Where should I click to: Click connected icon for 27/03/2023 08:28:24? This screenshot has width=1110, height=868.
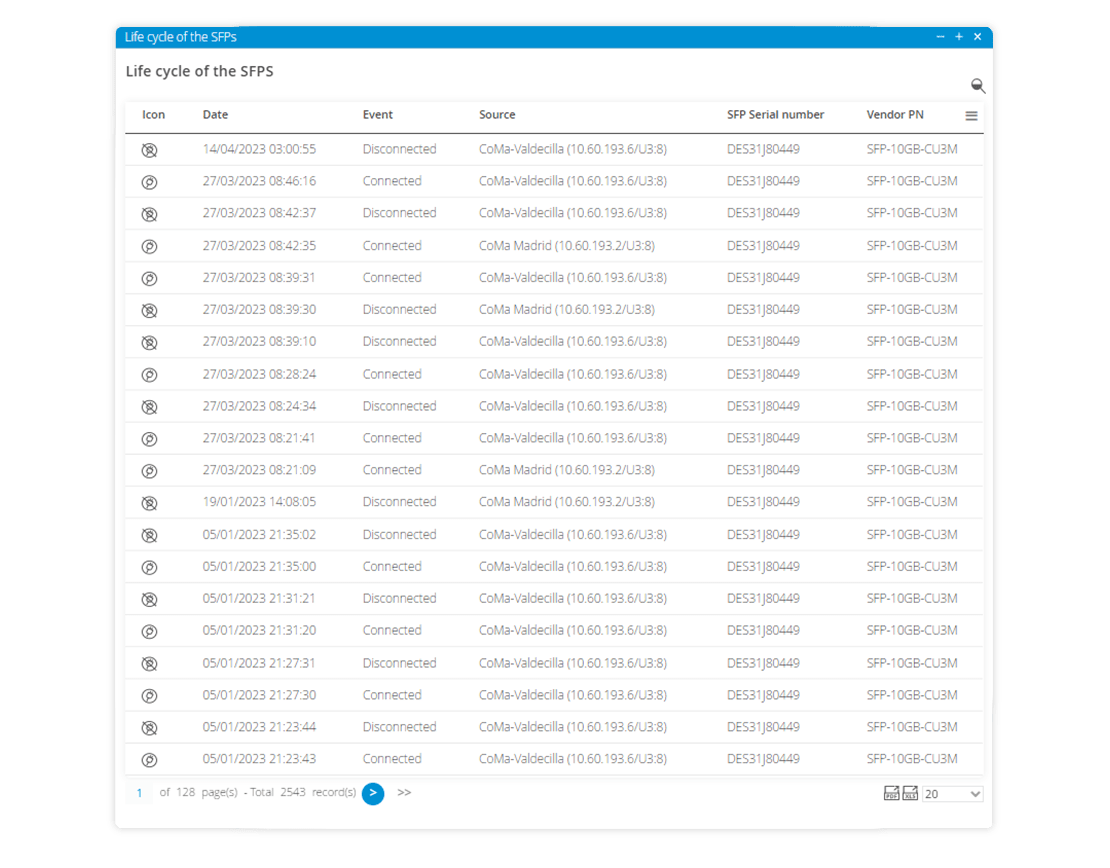pyautogui.click(x=149, y=375)
